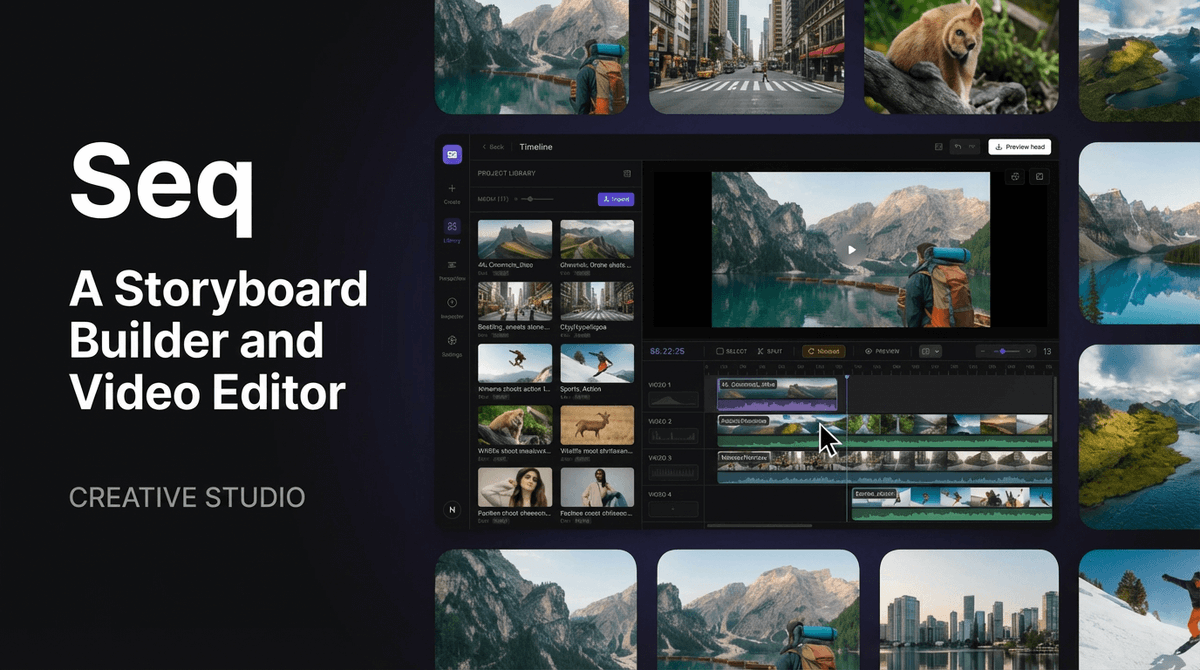Select the VIDEO 3 track label
The width and height of the screenshot is (1200, 670).
(x=660, y=457)
